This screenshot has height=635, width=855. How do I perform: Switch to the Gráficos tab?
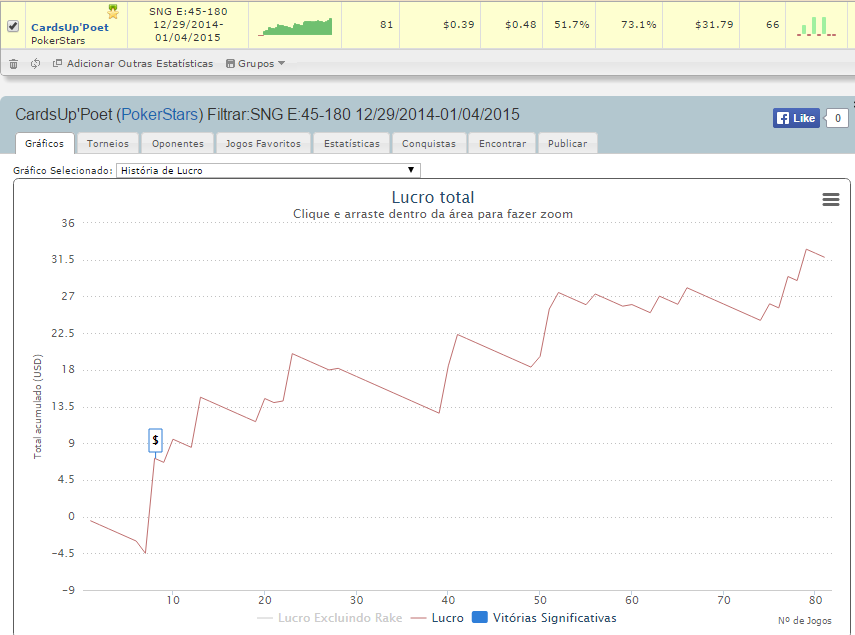44,143
